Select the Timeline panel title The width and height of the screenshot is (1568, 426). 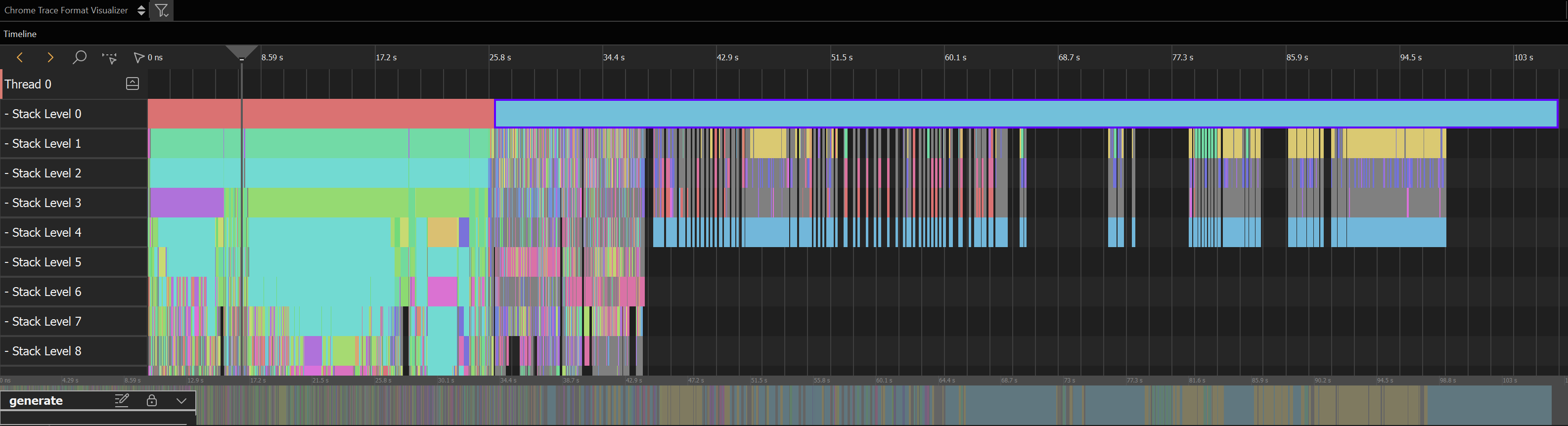(x=20, y=34)
